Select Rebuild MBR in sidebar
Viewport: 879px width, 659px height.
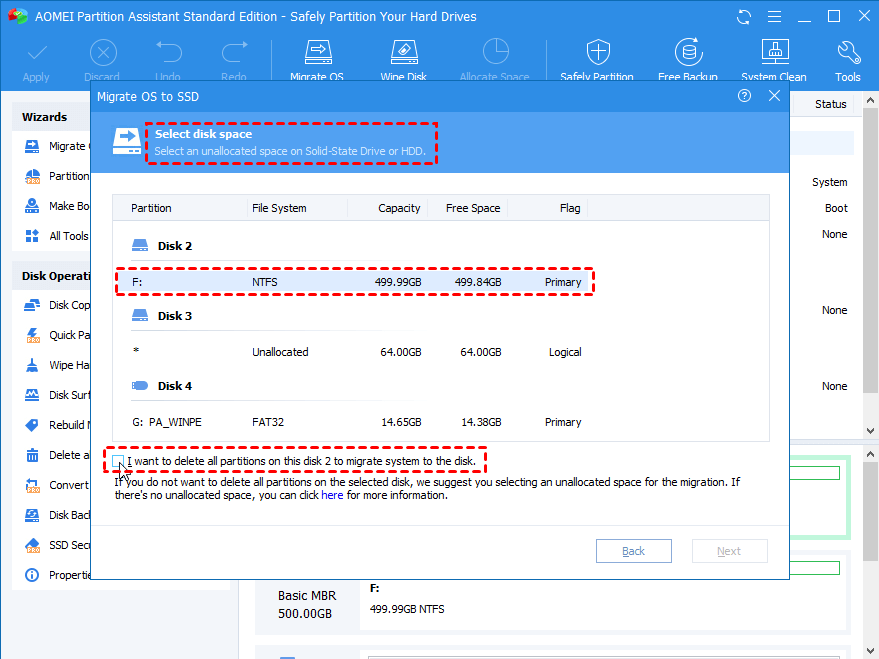coord(56,425)
